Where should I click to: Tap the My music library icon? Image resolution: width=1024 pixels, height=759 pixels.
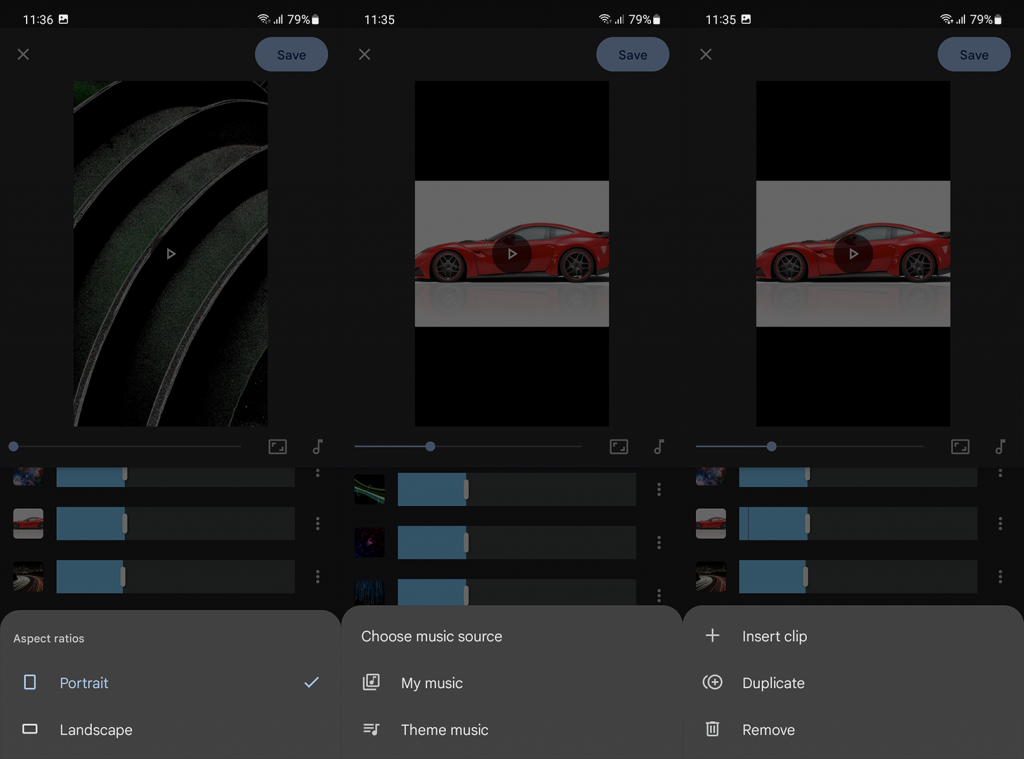371,683
